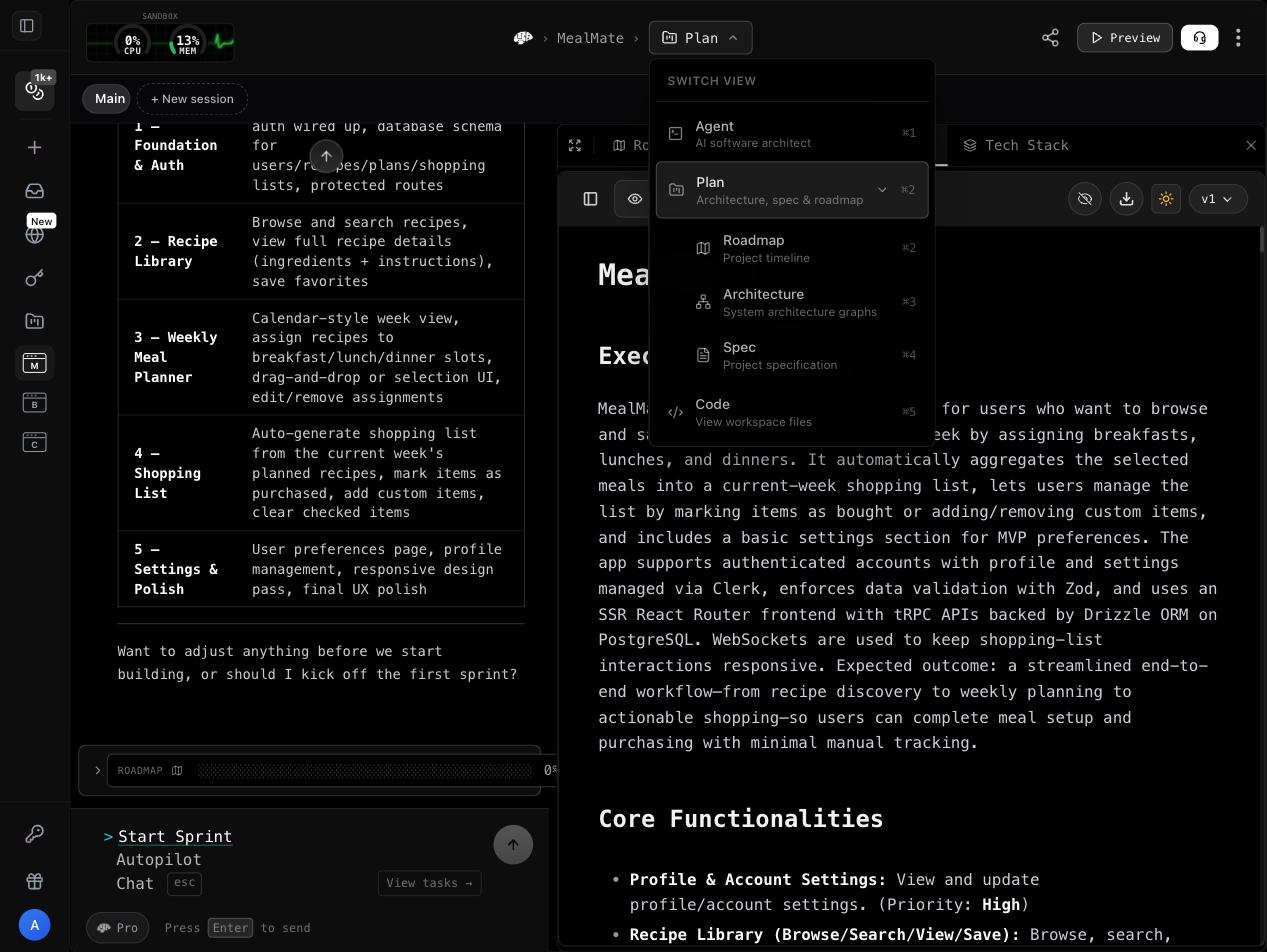Toggle the document outline sidebar icon
This screenshot has width=1267, height=952.
tap(590, 199)
